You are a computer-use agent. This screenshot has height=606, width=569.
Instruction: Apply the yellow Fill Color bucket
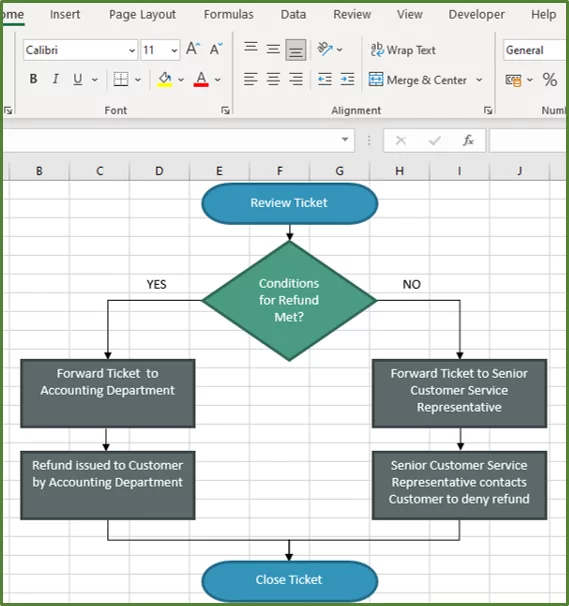(x=165, y=79)
